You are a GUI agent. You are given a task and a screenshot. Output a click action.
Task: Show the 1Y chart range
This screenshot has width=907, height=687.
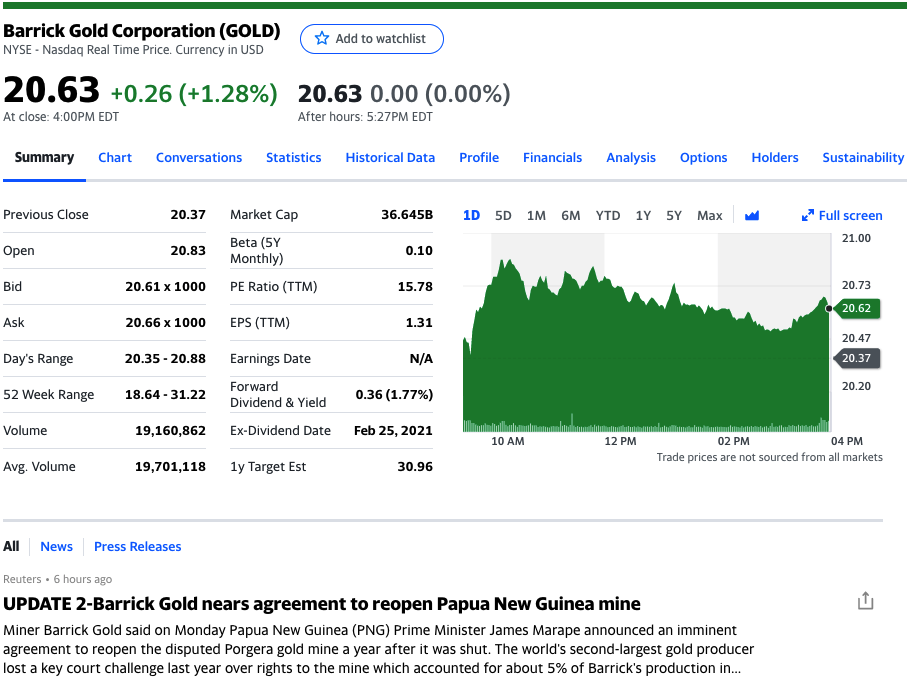tap(643, 215)
